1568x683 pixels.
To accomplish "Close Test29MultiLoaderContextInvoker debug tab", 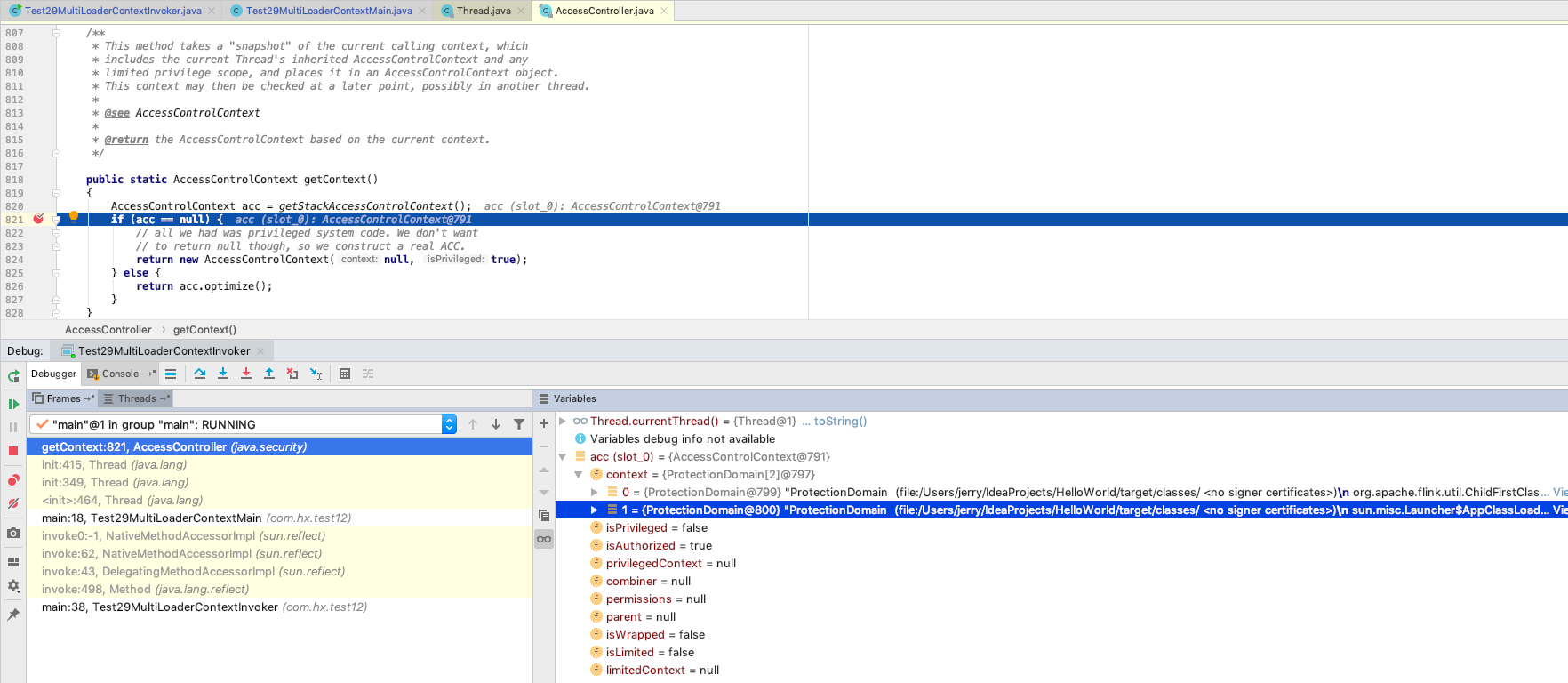I will [260, 351].
